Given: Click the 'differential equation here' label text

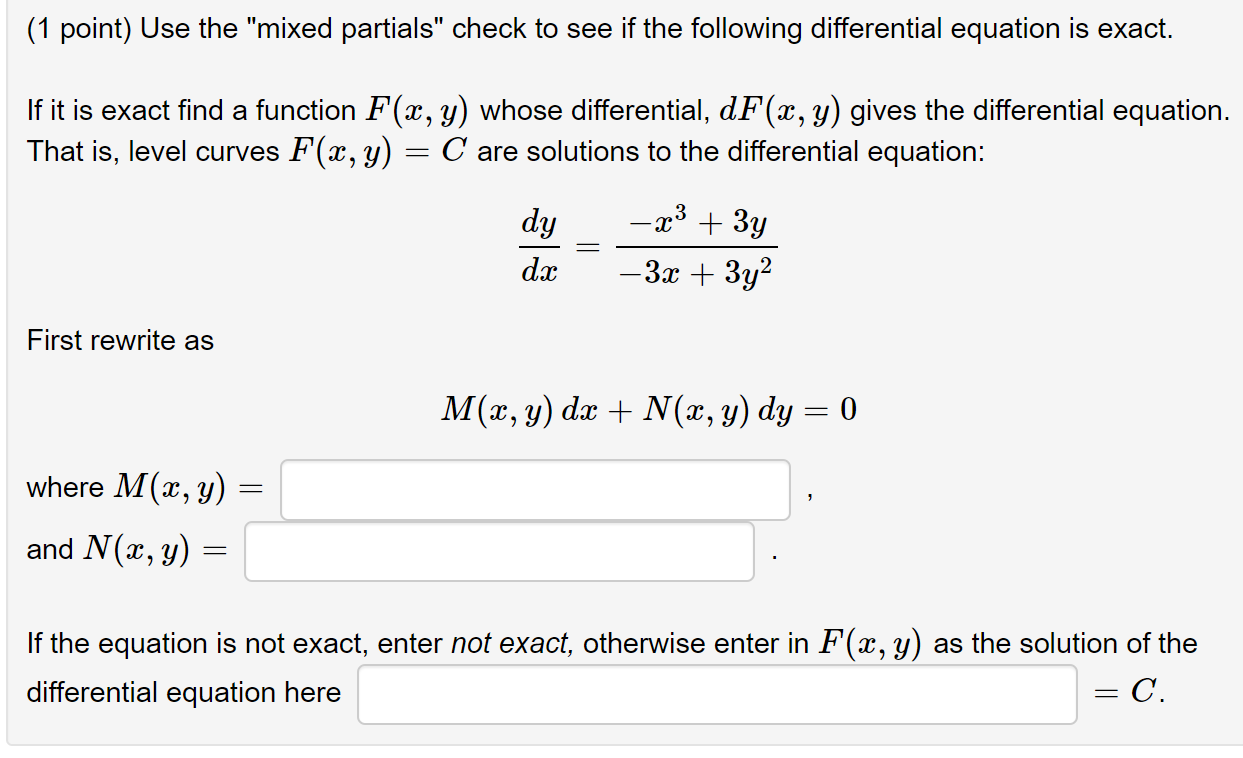Looking at the screenshot, I should point(184,692).
